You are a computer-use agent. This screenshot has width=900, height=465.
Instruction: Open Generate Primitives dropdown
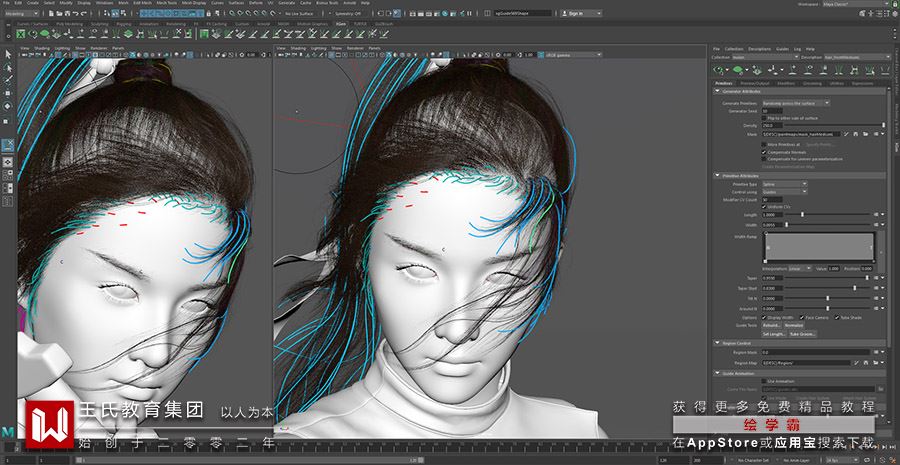click(796, 103)
